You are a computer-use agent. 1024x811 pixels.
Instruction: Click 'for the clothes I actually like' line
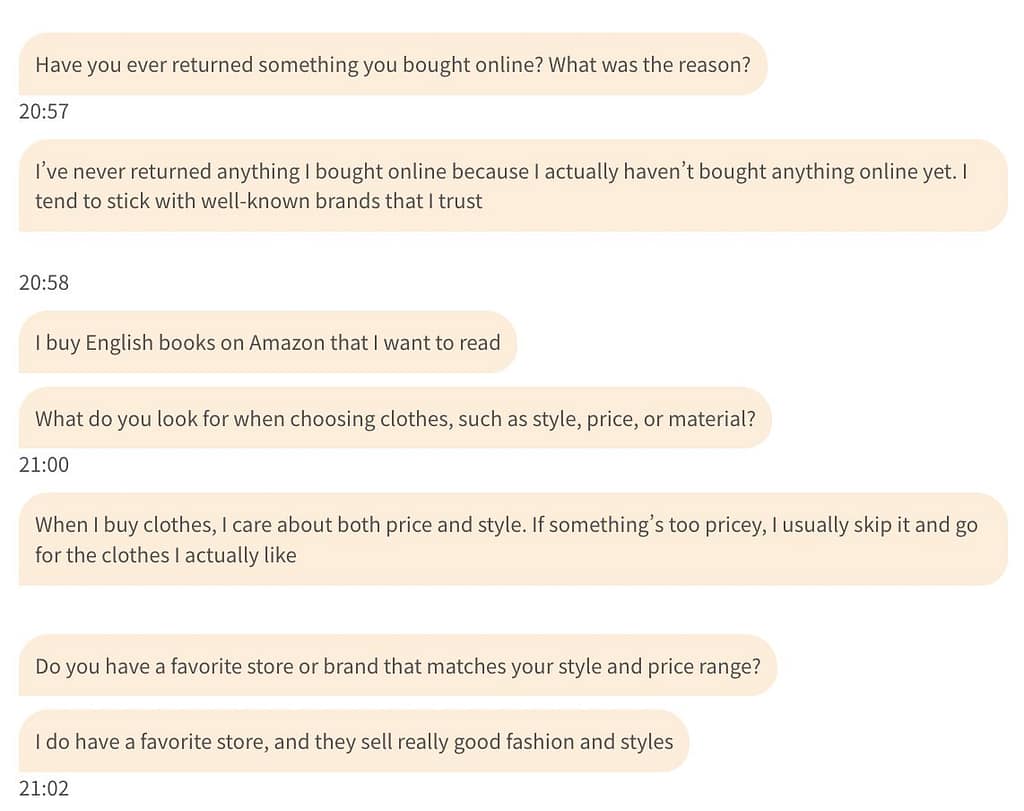pos(166,554)
